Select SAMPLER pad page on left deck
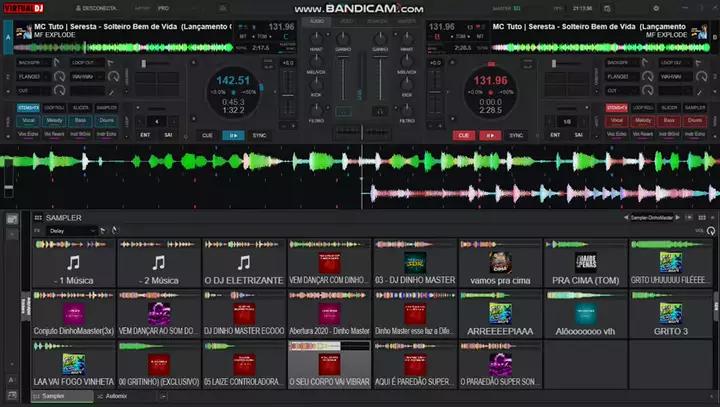This screenshot has width=720, height=407. tap(107, 107)
